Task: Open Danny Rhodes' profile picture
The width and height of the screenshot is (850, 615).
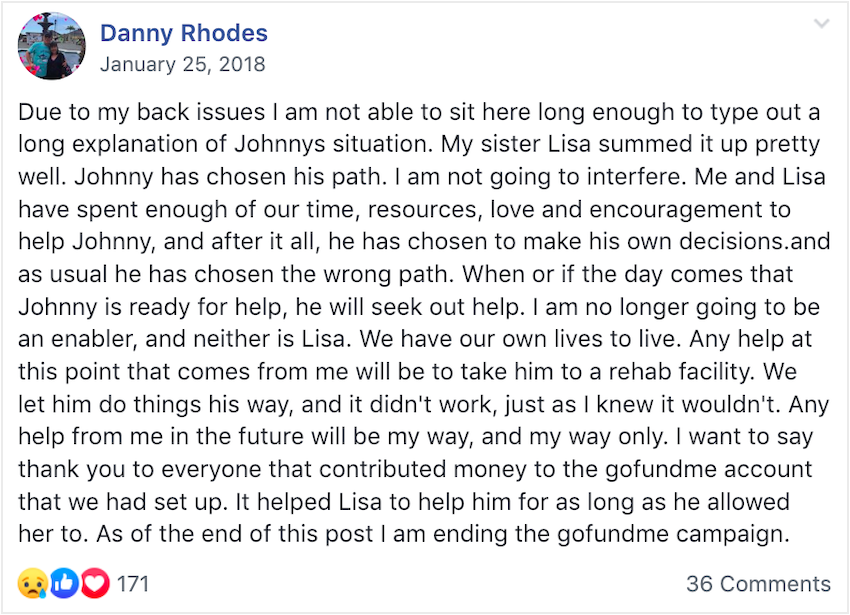Action: tap(52, 47)
